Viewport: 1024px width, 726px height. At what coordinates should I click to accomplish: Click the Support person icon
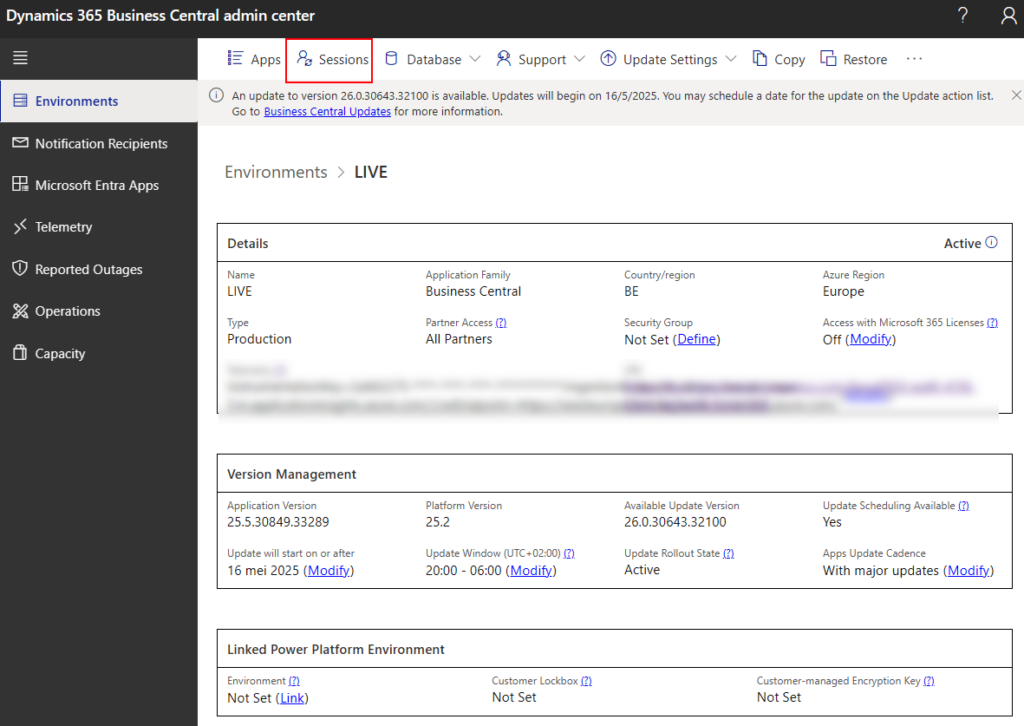click(504, 59)
